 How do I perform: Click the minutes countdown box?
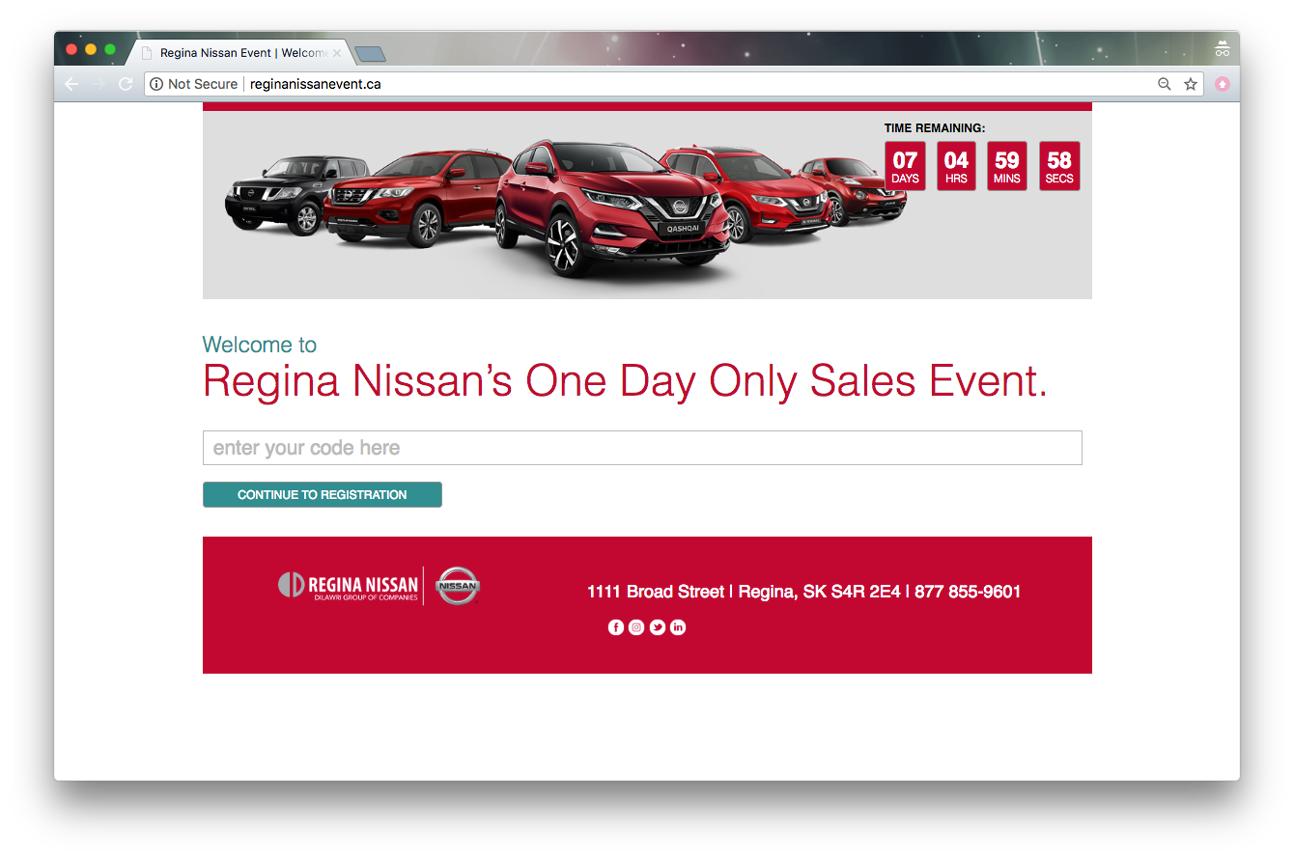(1007, 166)
